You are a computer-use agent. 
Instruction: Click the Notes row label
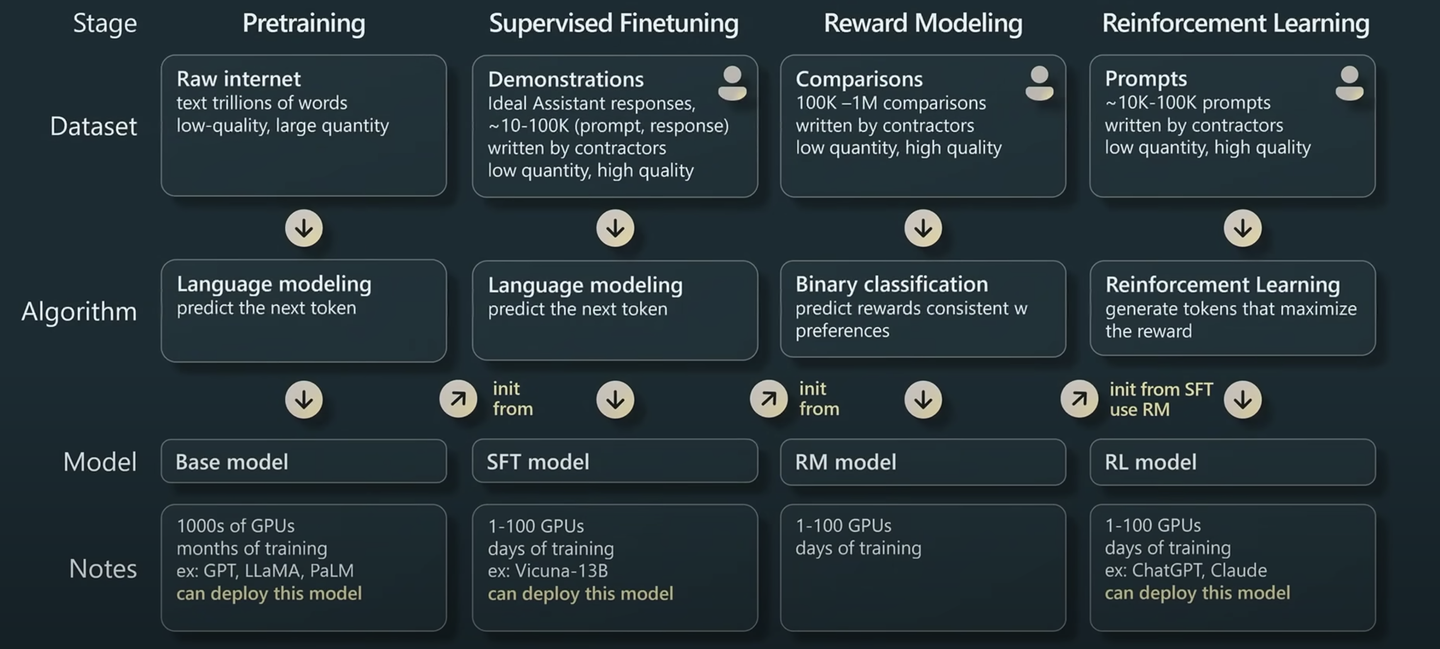click(x=103, y=568)
